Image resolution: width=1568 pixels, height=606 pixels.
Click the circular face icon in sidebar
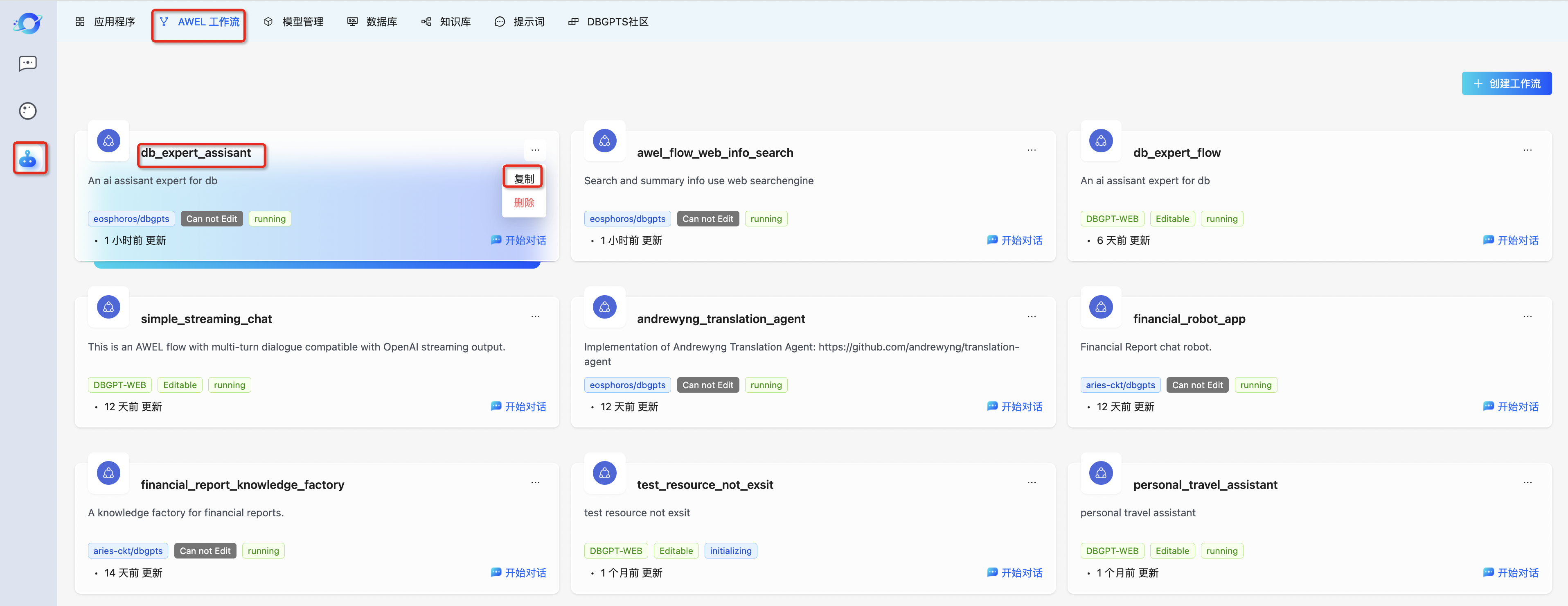[x=27, y=111]
